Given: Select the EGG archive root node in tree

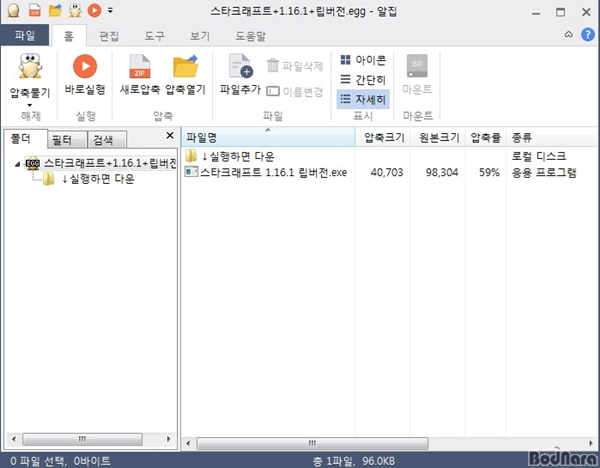Looking at the screenshot, I should tap(101, 163).
